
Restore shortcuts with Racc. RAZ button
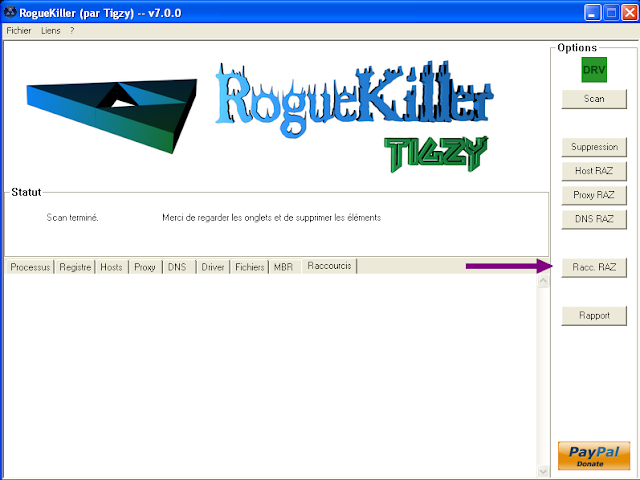click(x=594, y=267)
